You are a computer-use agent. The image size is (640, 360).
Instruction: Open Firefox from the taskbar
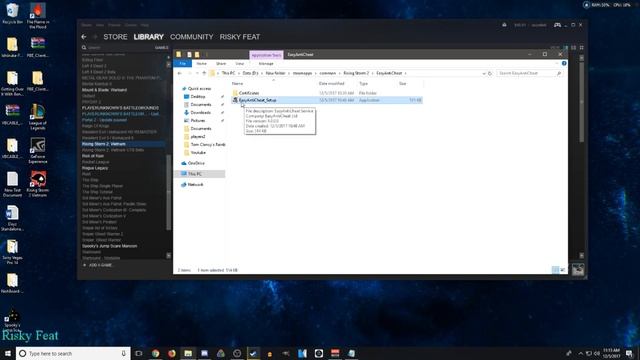172,353
